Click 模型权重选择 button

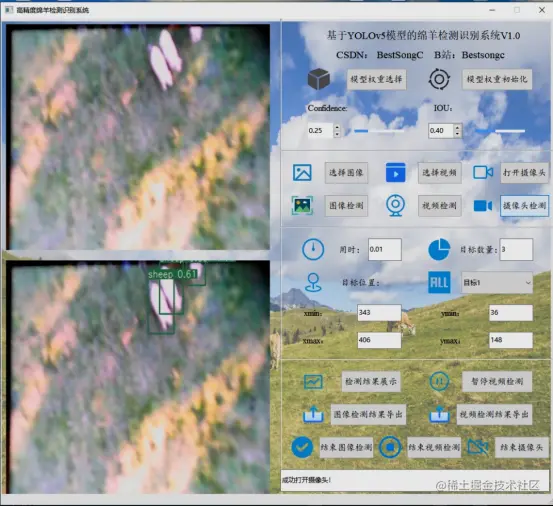coord(376,79)
